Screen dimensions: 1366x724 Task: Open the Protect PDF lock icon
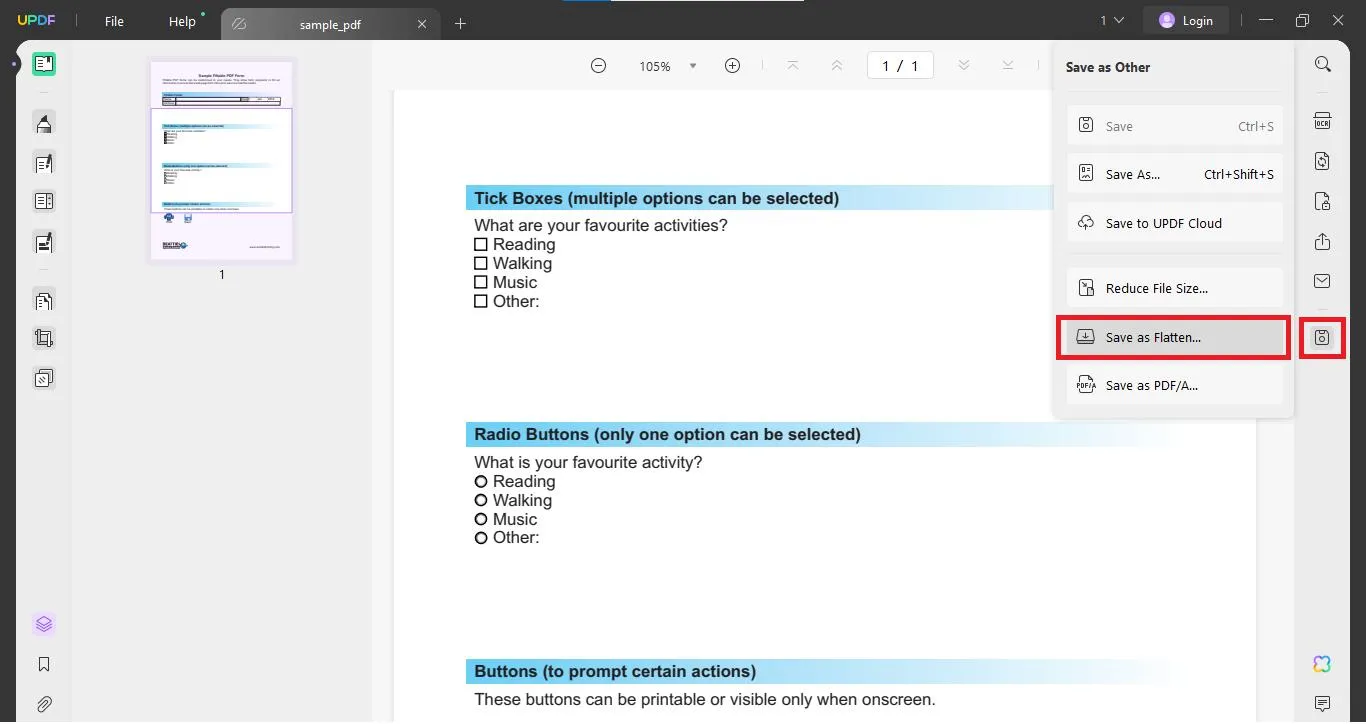1322,201
